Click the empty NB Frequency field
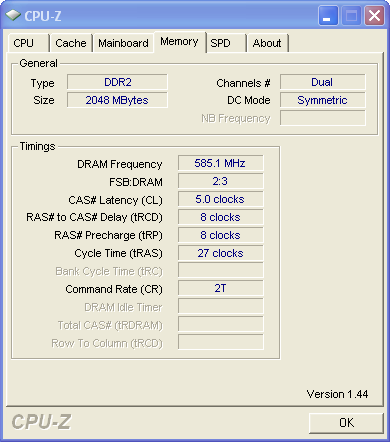Image resolution: width=390 pixels, height=442 pixels. 322,118
